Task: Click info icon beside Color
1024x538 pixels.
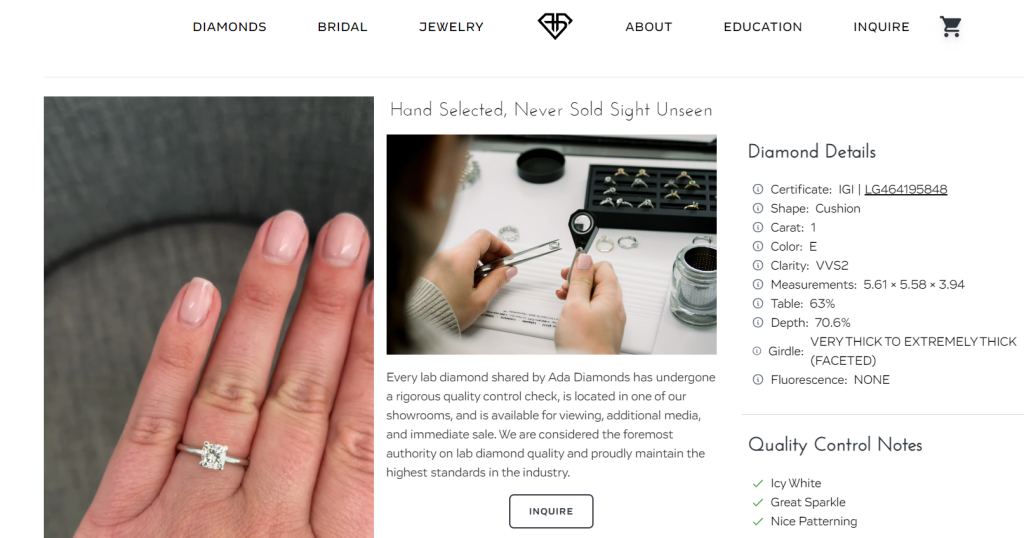Action: pyautogui.click(x=758, y=246)
